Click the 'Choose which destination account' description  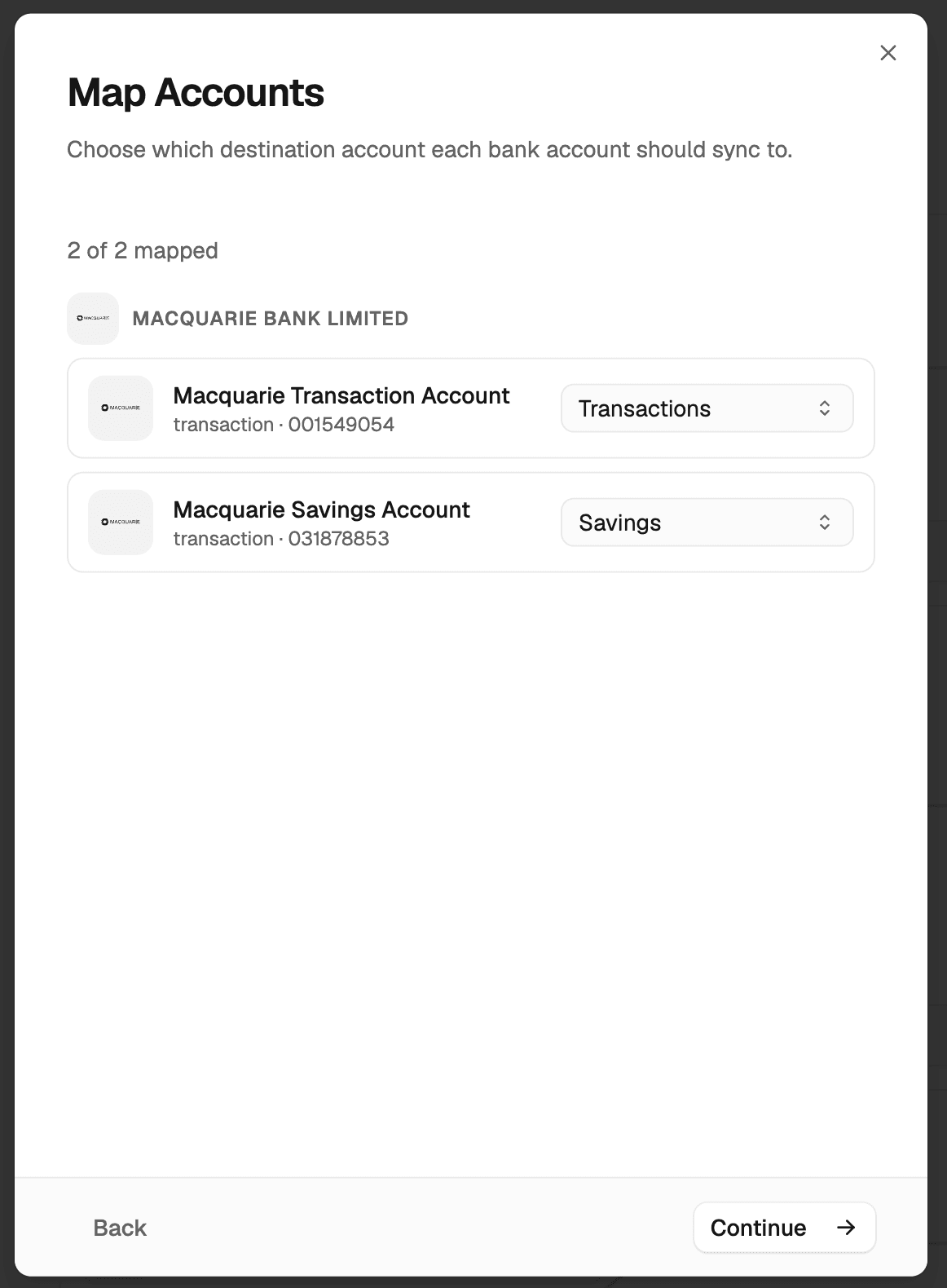click(429, 150)
